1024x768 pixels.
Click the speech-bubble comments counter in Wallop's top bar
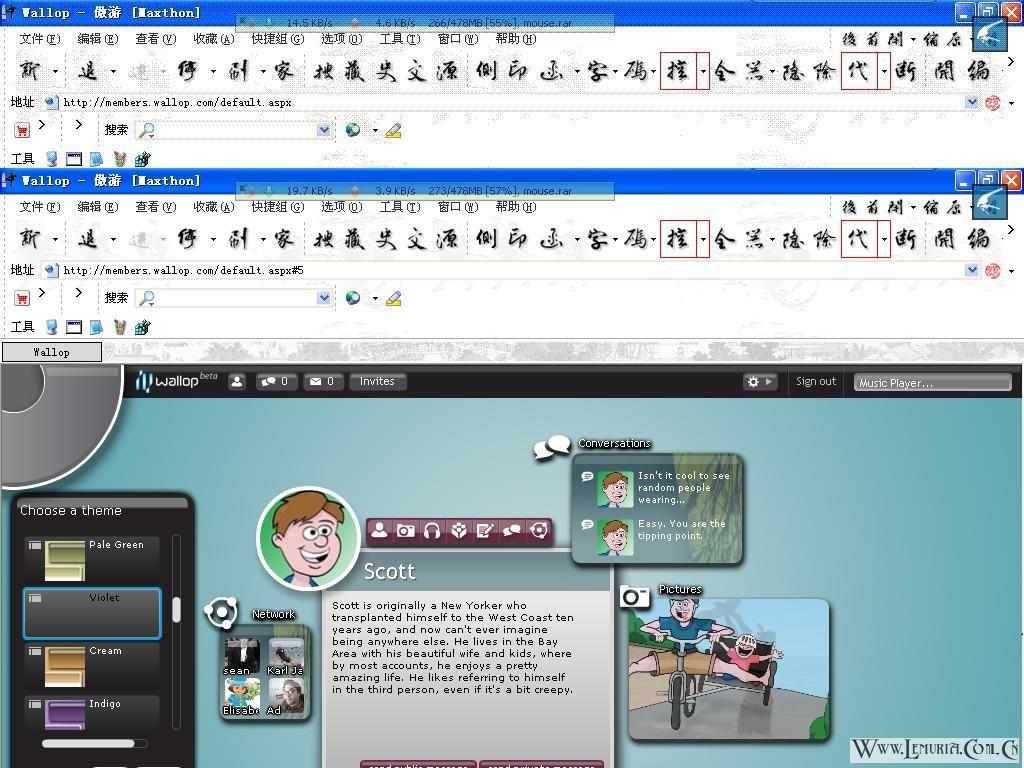click(x=275, y=381)
